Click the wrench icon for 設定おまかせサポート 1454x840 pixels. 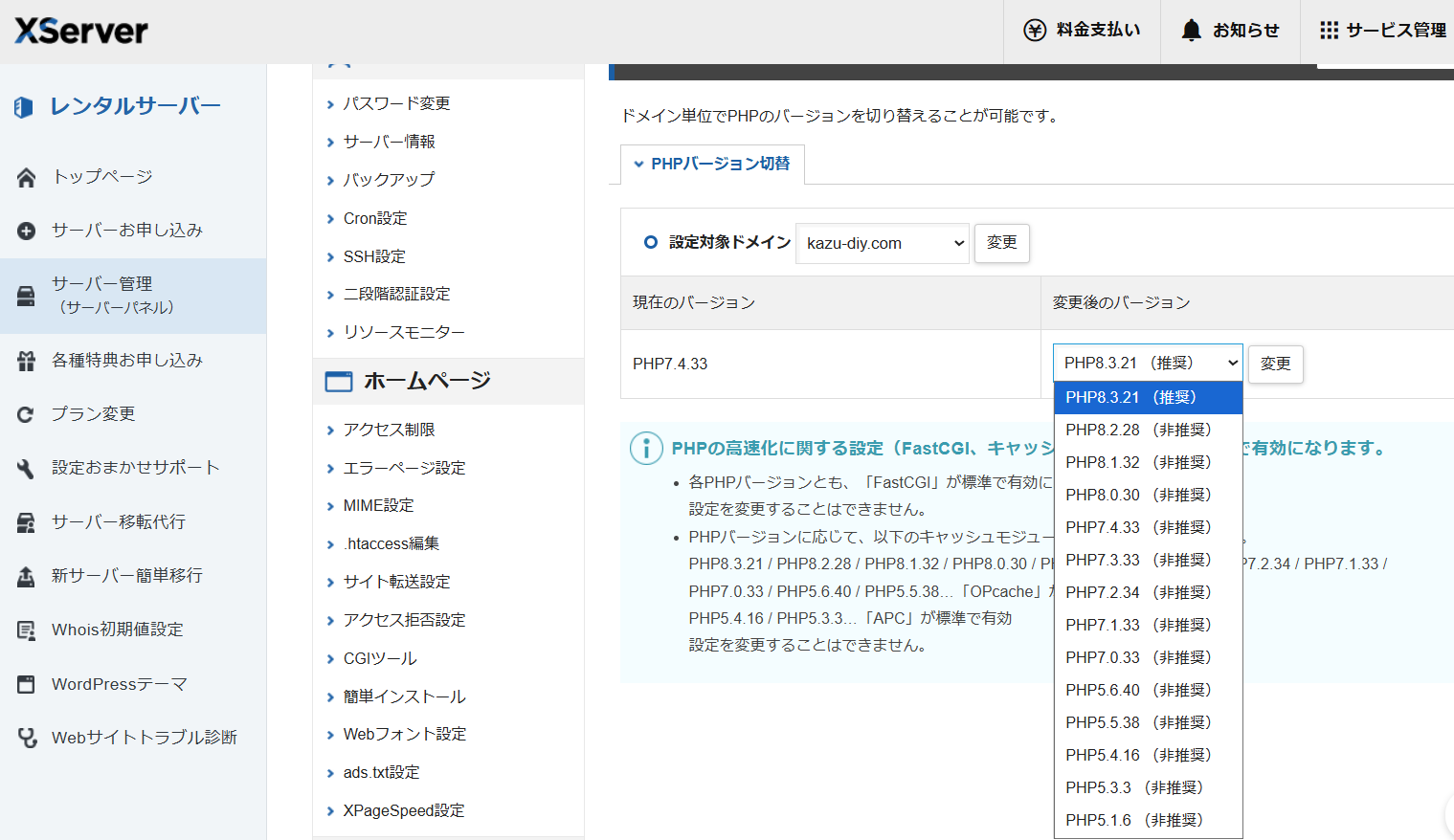(27, 468)
